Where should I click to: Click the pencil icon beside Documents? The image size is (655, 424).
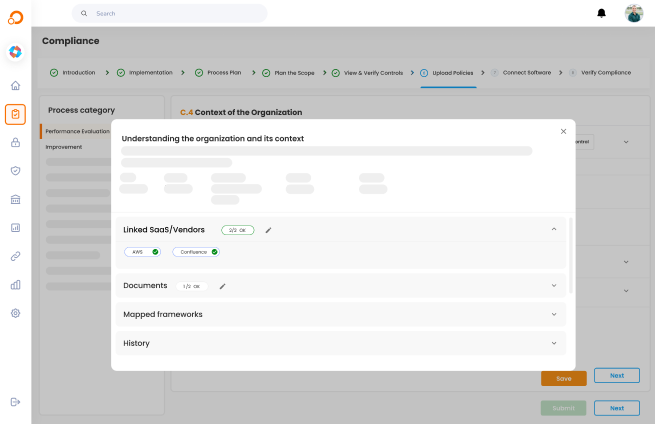click(x=223, y=286)
